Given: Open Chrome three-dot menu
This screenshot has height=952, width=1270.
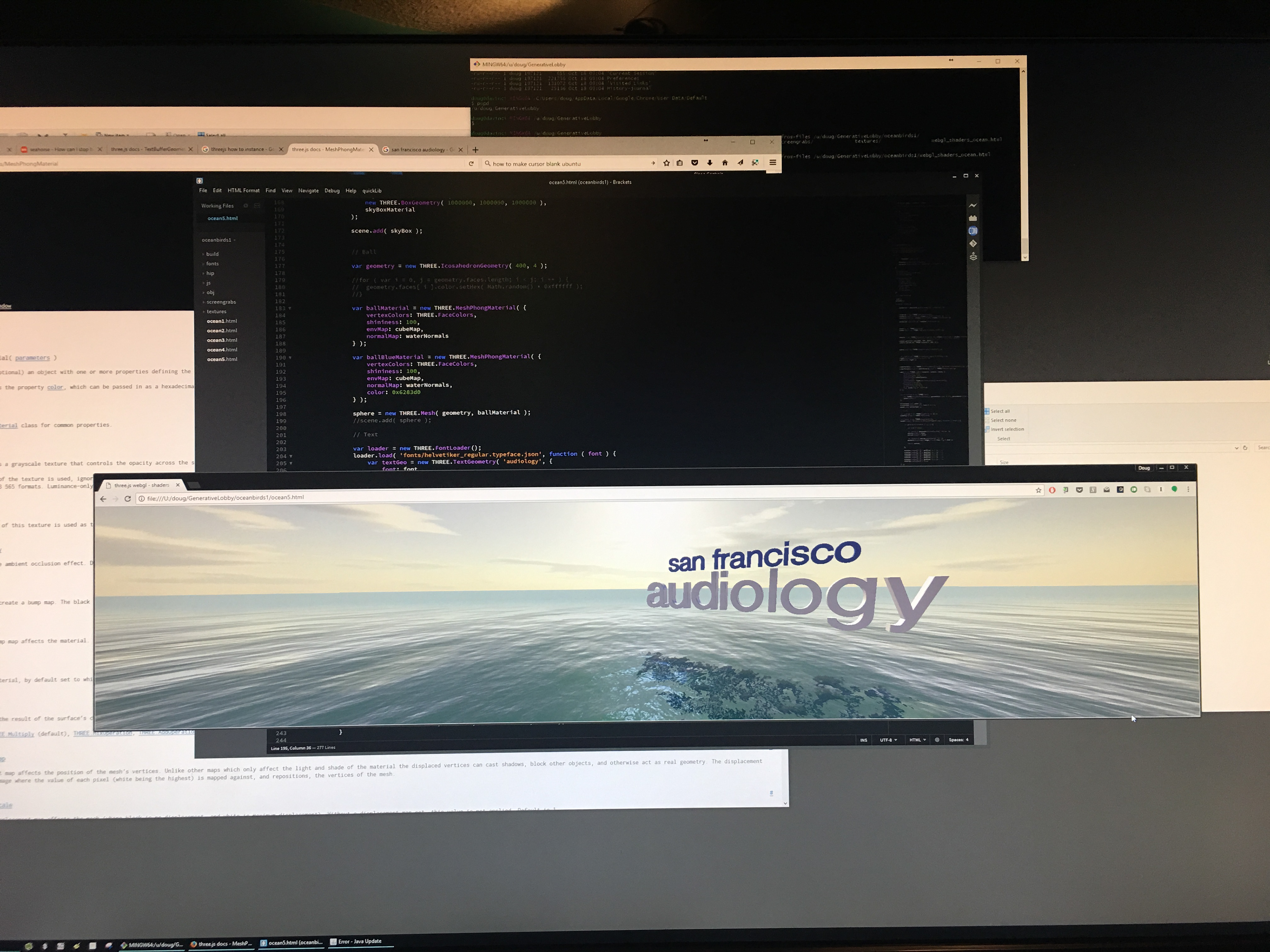Looking at the screenshot, I should click(x=1188, y=489).
